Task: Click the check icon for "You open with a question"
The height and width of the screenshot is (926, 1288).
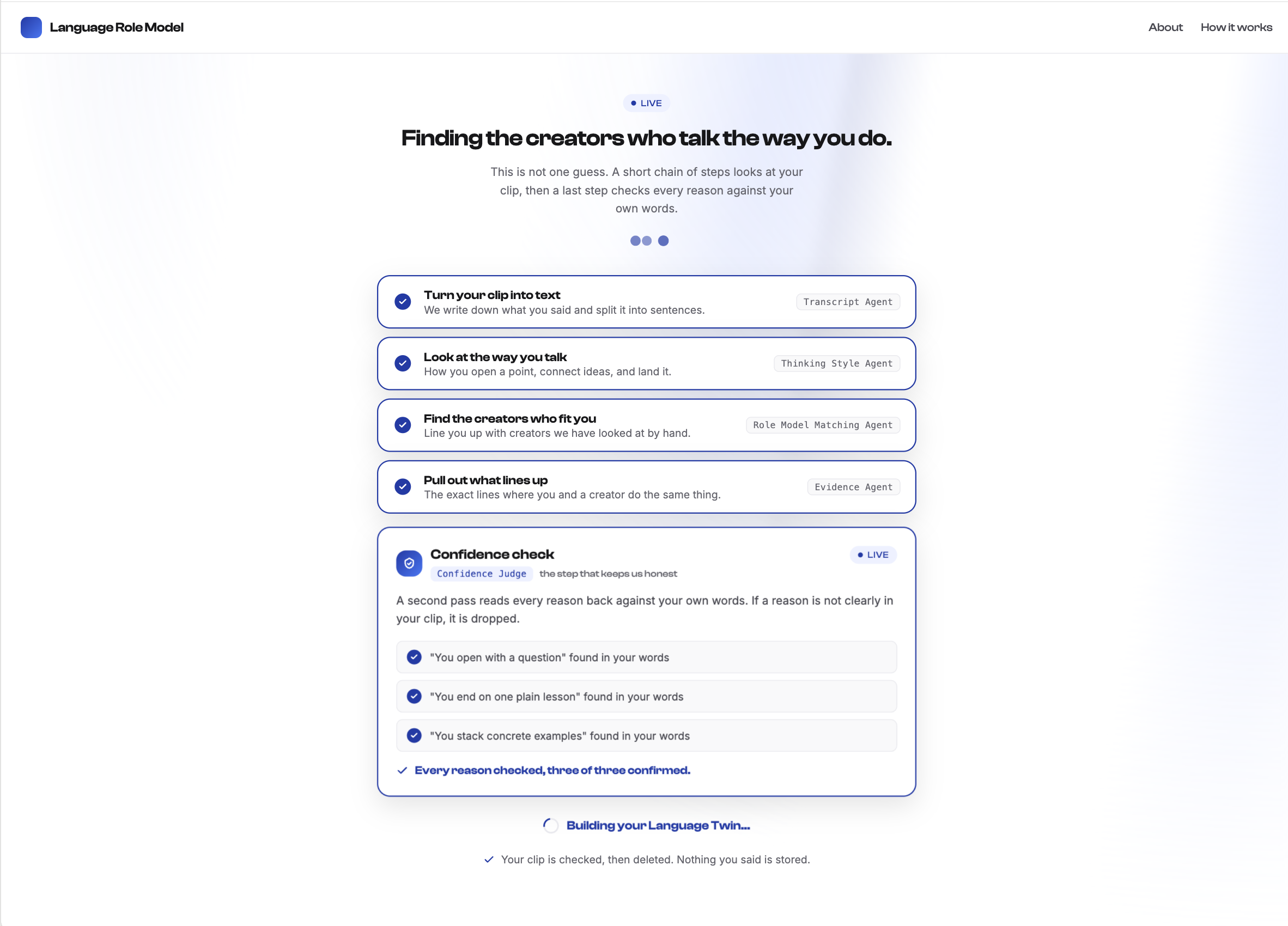Action: (x=414, y=657)
